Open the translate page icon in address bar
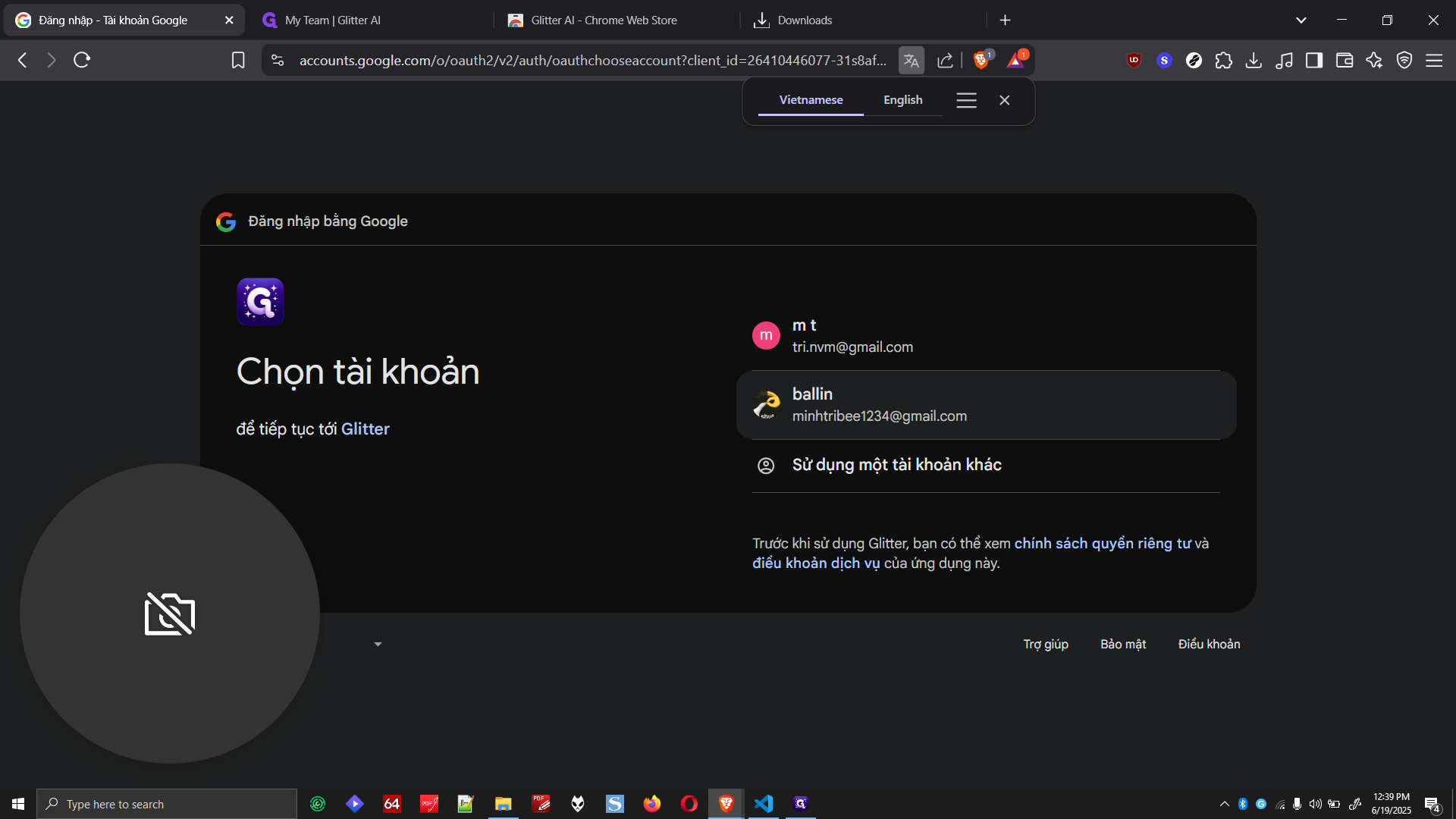1456x819 pixels. click(x=911, y=61)
